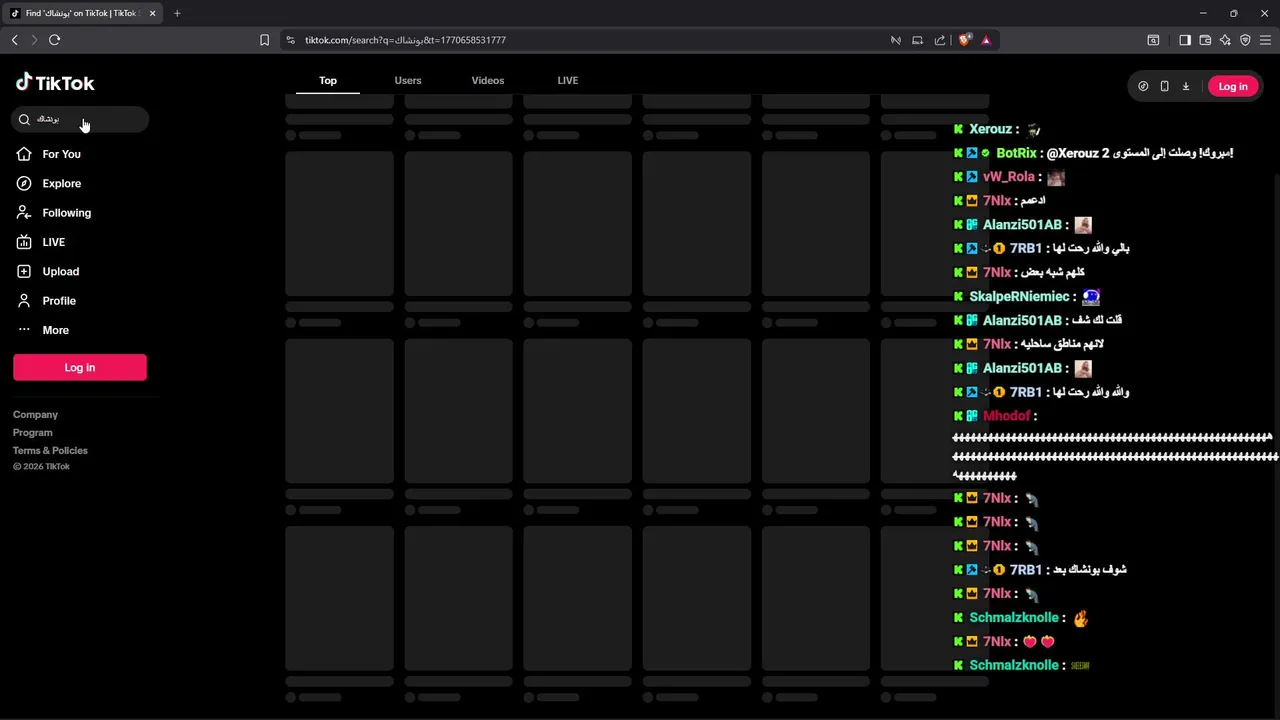Open the Brave VPN shield icon
1280x720 pixels.
click(x=1245, y=40)
